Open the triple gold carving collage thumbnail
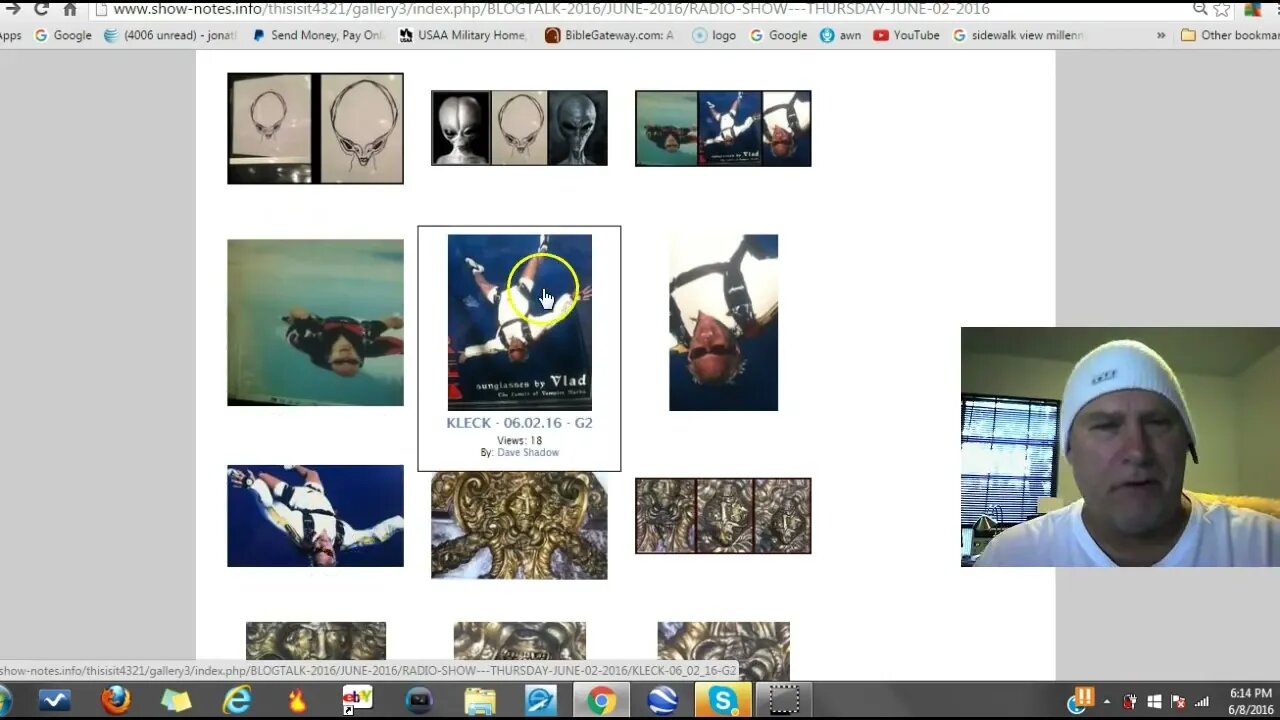1280x720 pixels. point(723,516)
